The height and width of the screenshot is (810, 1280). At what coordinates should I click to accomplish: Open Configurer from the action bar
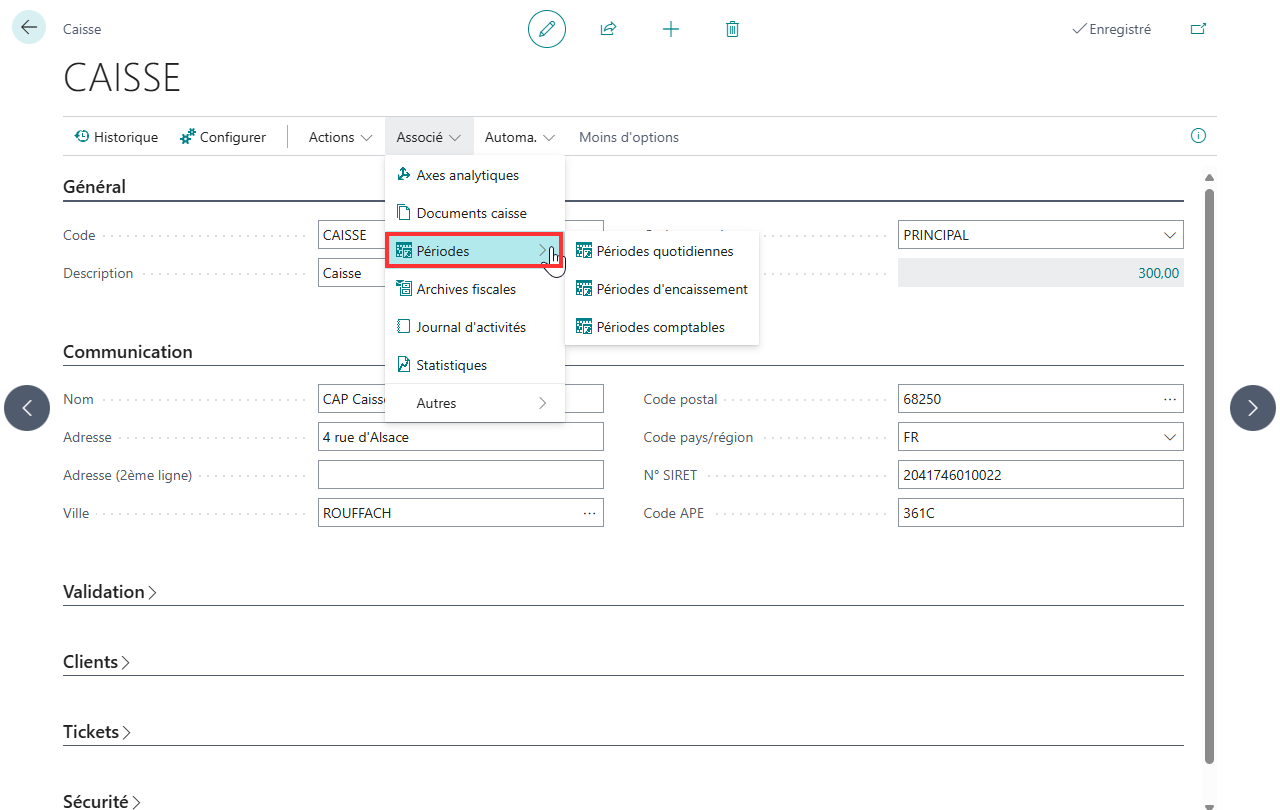click(x=222, y=137)
